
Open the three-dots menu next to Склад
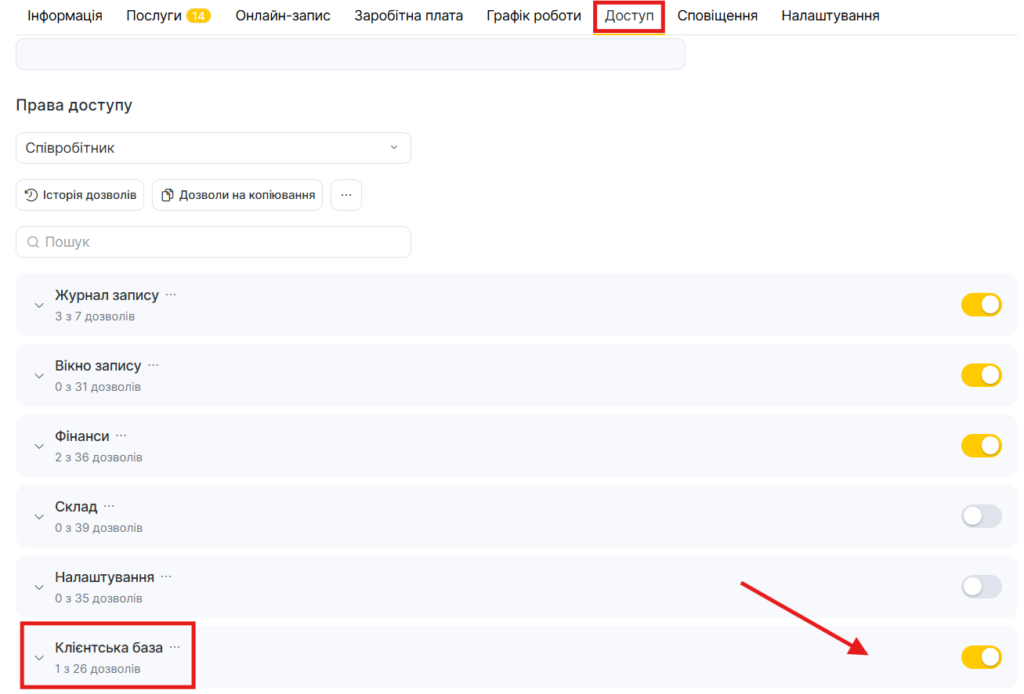tap(109, 506)
